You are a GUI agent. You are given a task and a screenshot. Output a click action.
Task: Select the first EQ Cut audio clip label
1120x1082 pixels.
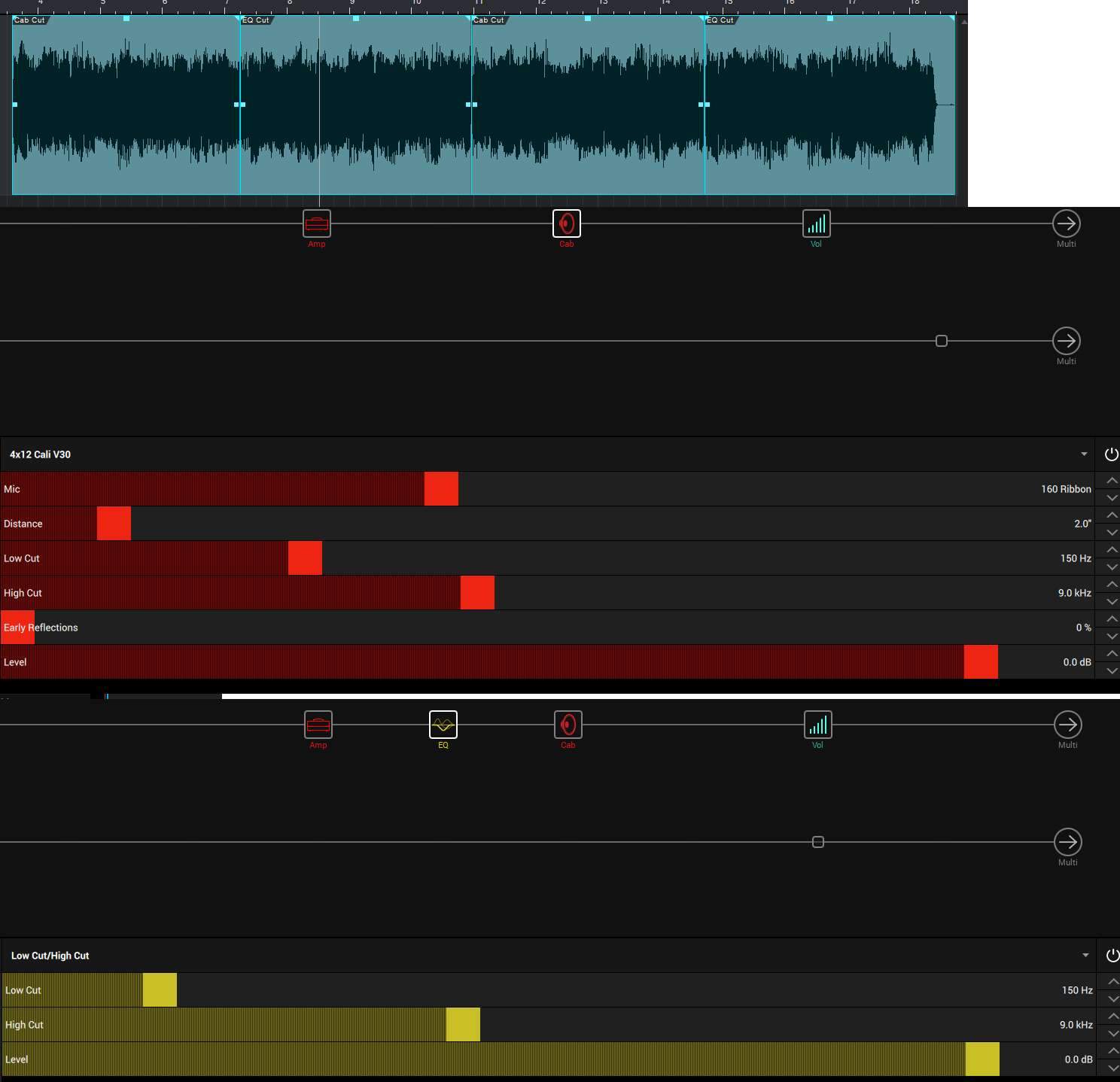tap(256, 20)
